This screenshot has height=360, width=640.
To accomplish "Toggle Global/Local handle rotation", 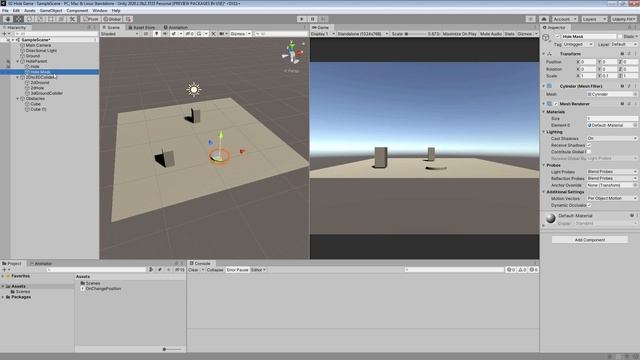I will pyautogui.click(x=112, y=19).
